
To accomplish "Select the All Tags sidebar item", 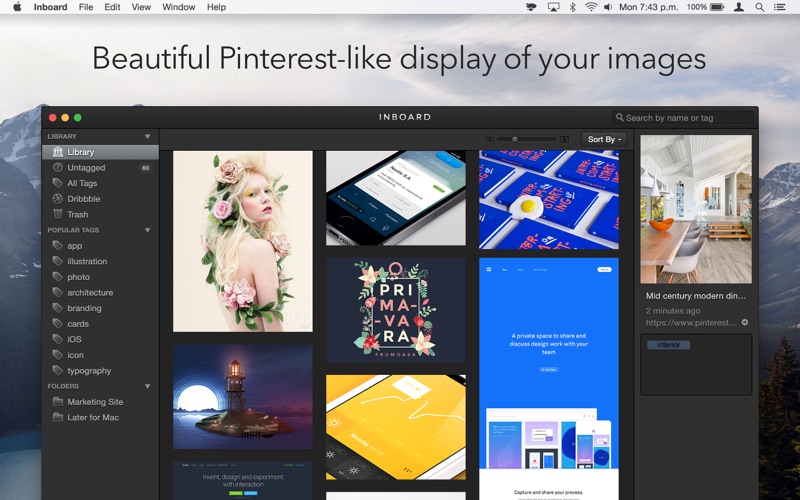I will (82, 183).
